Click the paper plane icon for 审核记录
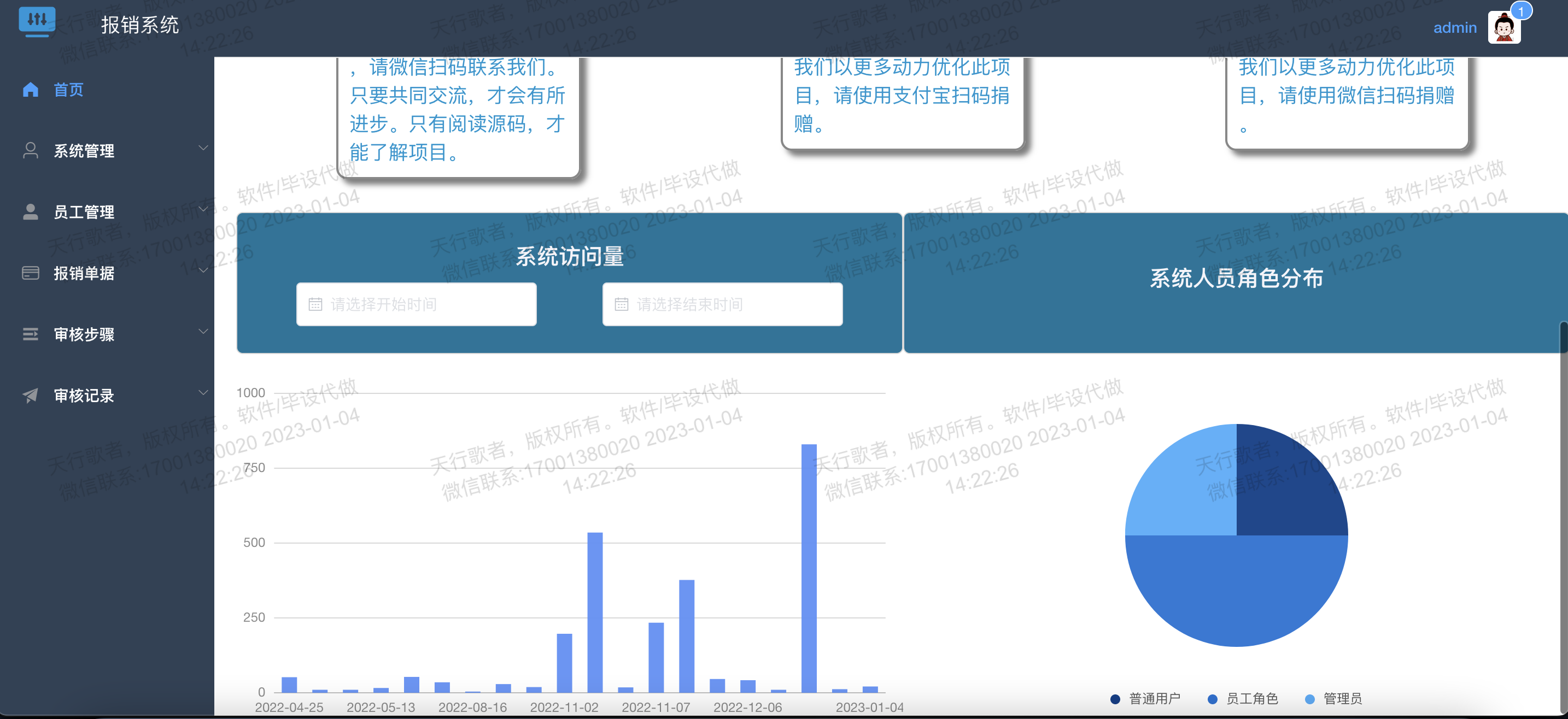Viewport: 1568px width, 719px height. [x=31, y=396]
